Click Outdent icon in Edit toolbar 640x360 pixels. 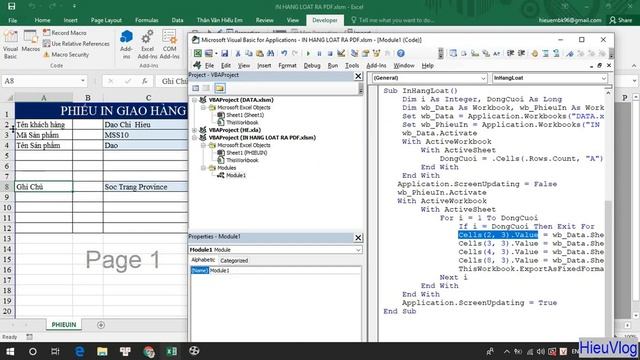coord(522,53)
